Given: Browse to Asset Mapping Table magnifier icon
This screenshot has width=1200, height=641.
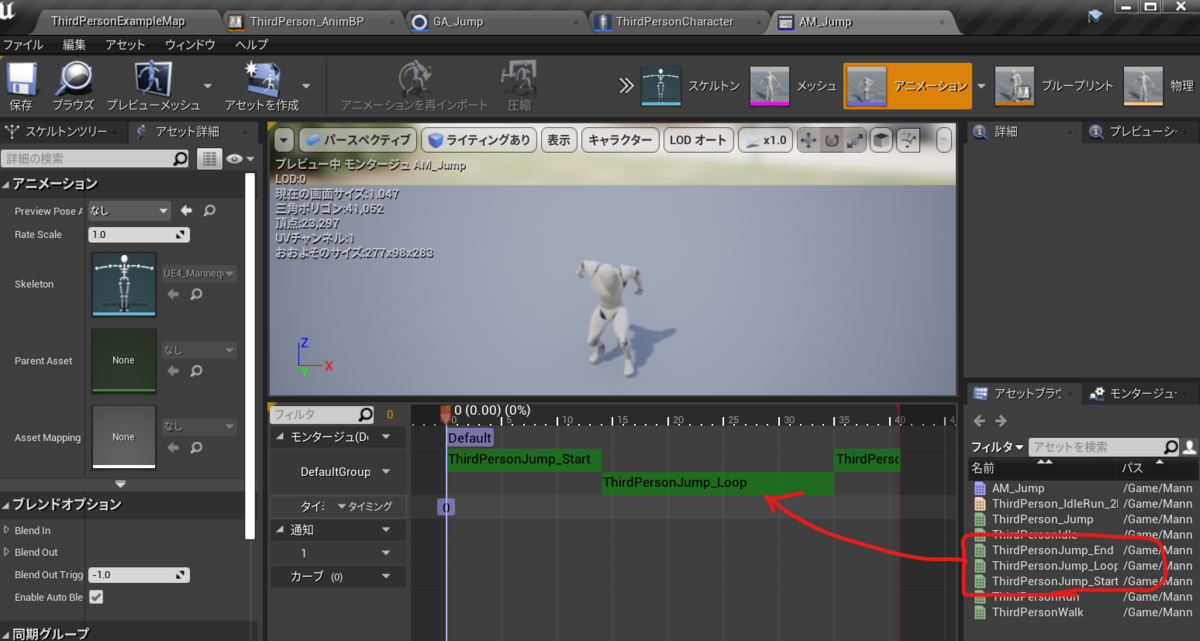Looking at the screenshot, I should (196, 446).
